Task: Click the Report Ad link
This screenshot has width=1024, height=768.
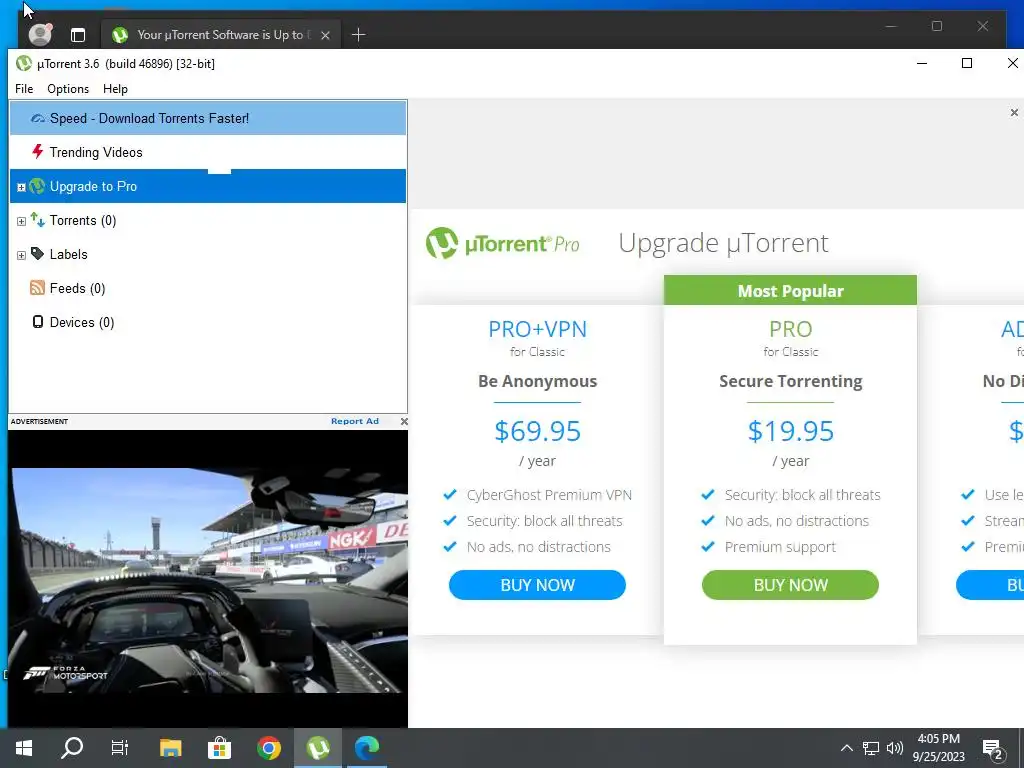Action: (x=355, y=421)
